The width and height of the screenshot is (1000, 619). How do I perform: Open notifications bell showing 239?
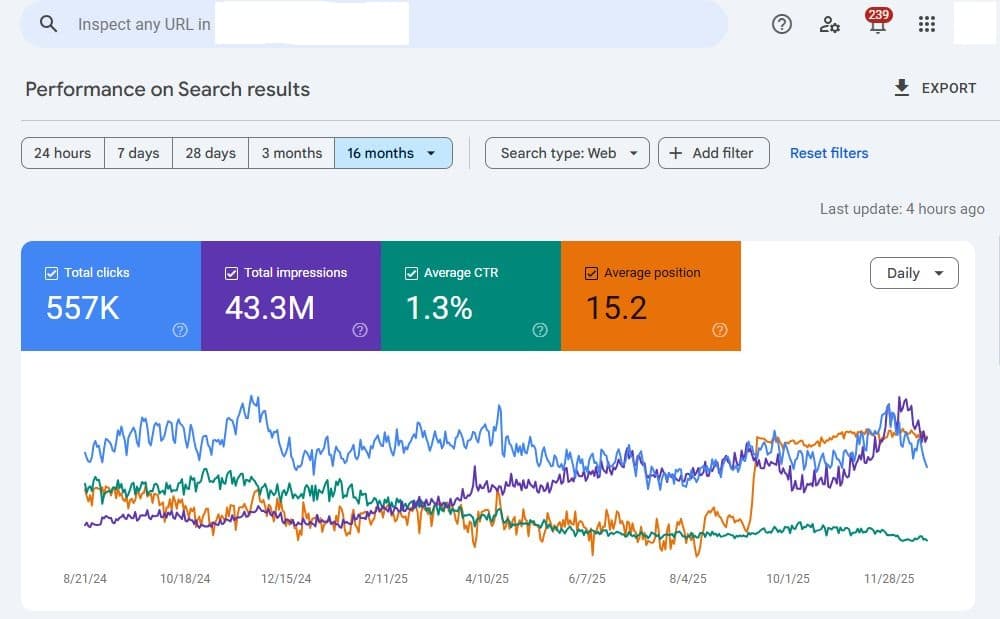click(x=878, y=21)
